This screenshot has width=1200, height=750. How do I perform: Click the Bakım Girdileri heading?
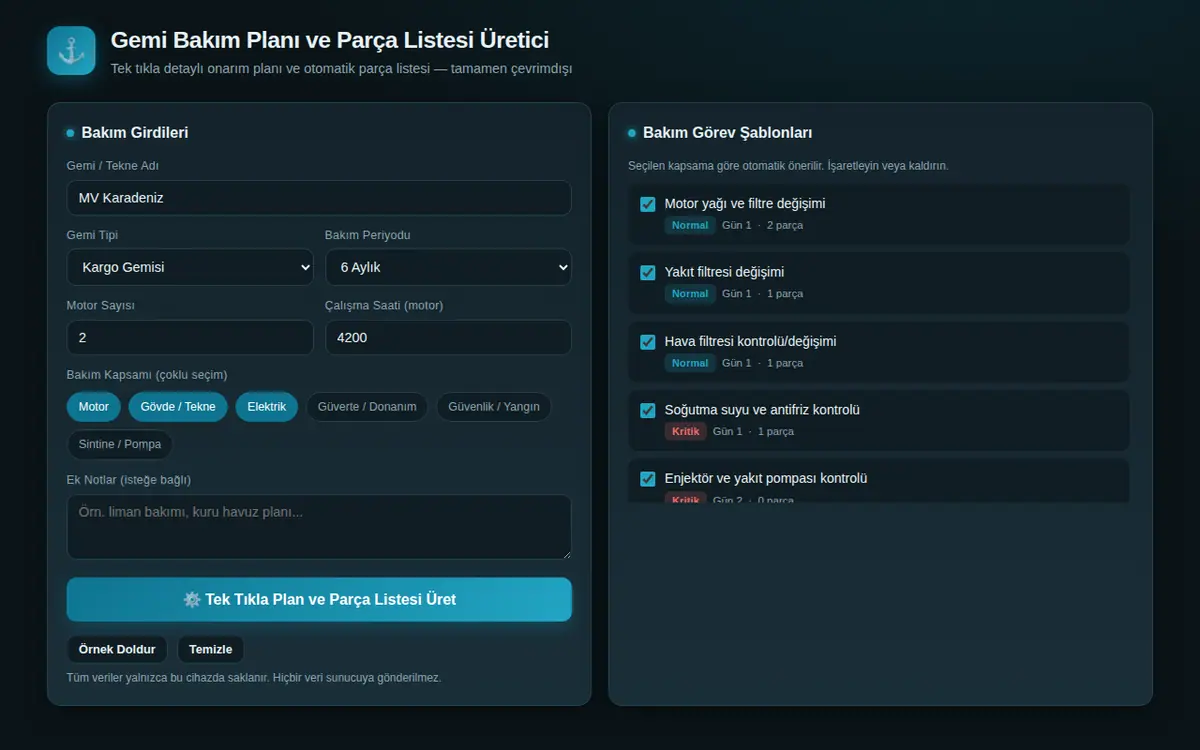pos(135,133)
